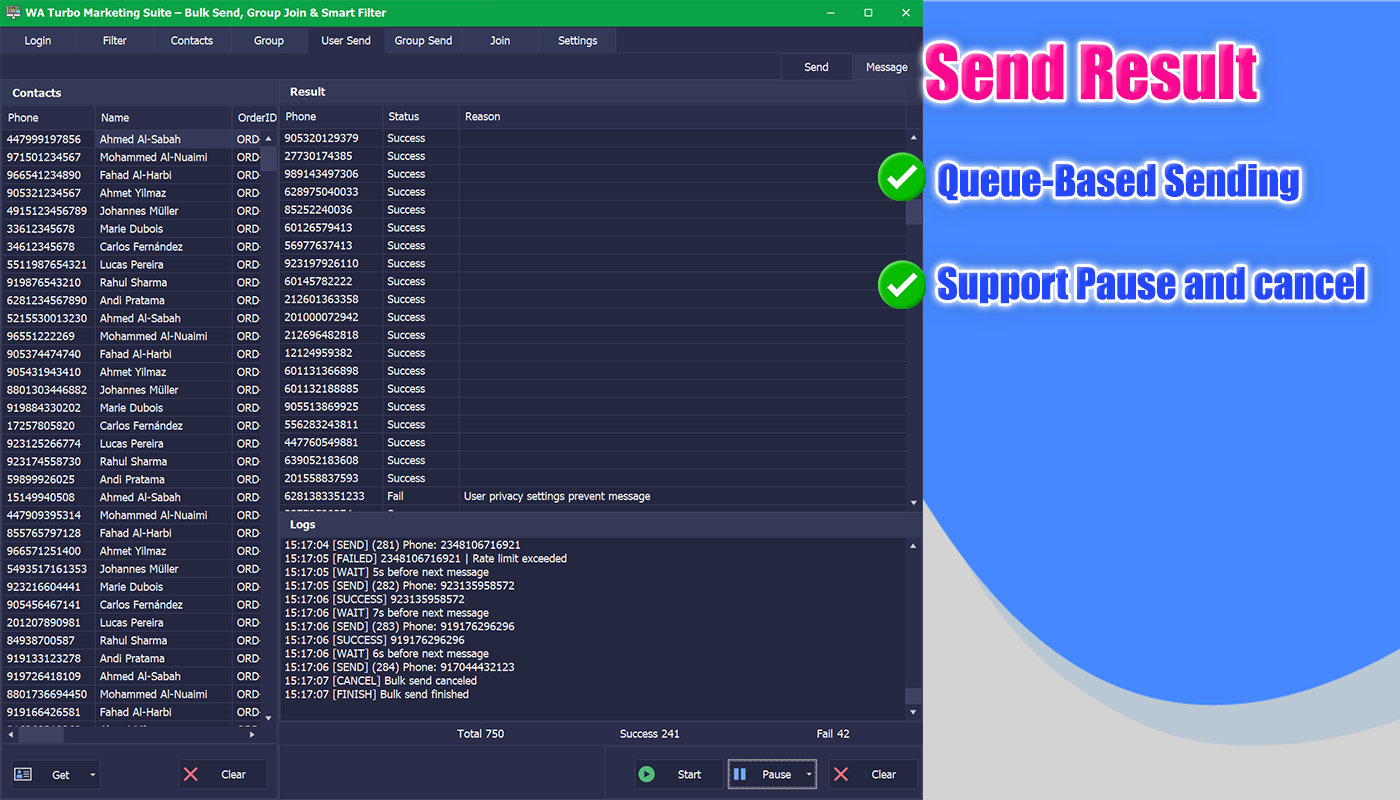Image resolution: width=1400 pixels, height=800 pixels.
Task: Click log line '[SEND] (284) Phone: 917044432123'
Action: click(x=399, y=667)
